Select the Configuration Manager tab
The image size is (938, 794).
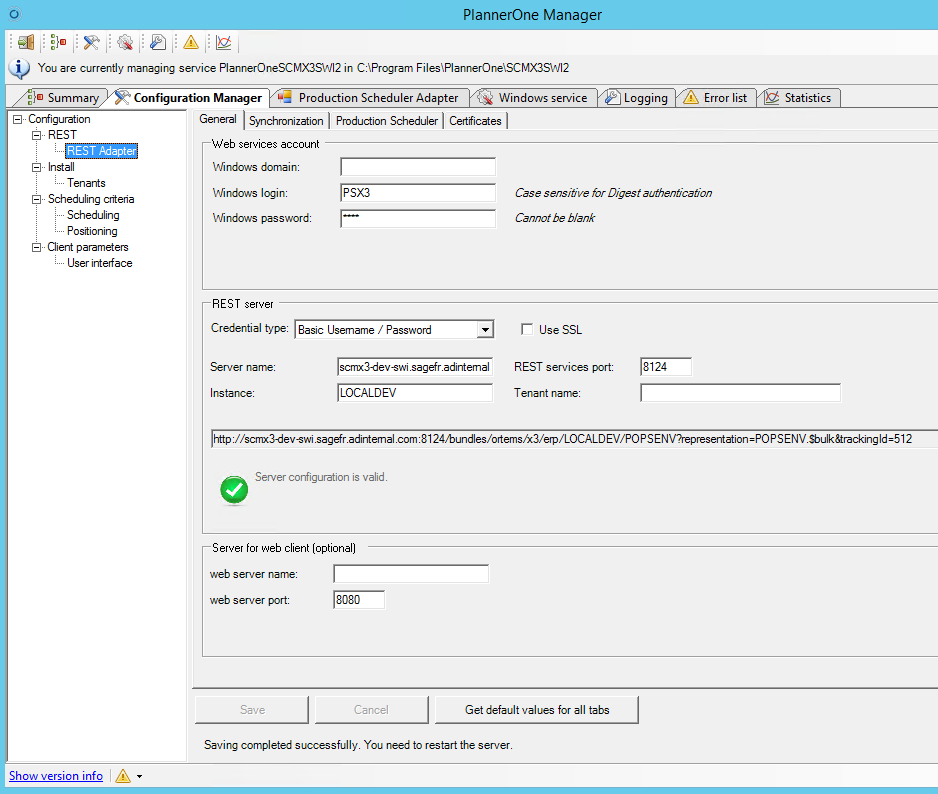(189, 98)
